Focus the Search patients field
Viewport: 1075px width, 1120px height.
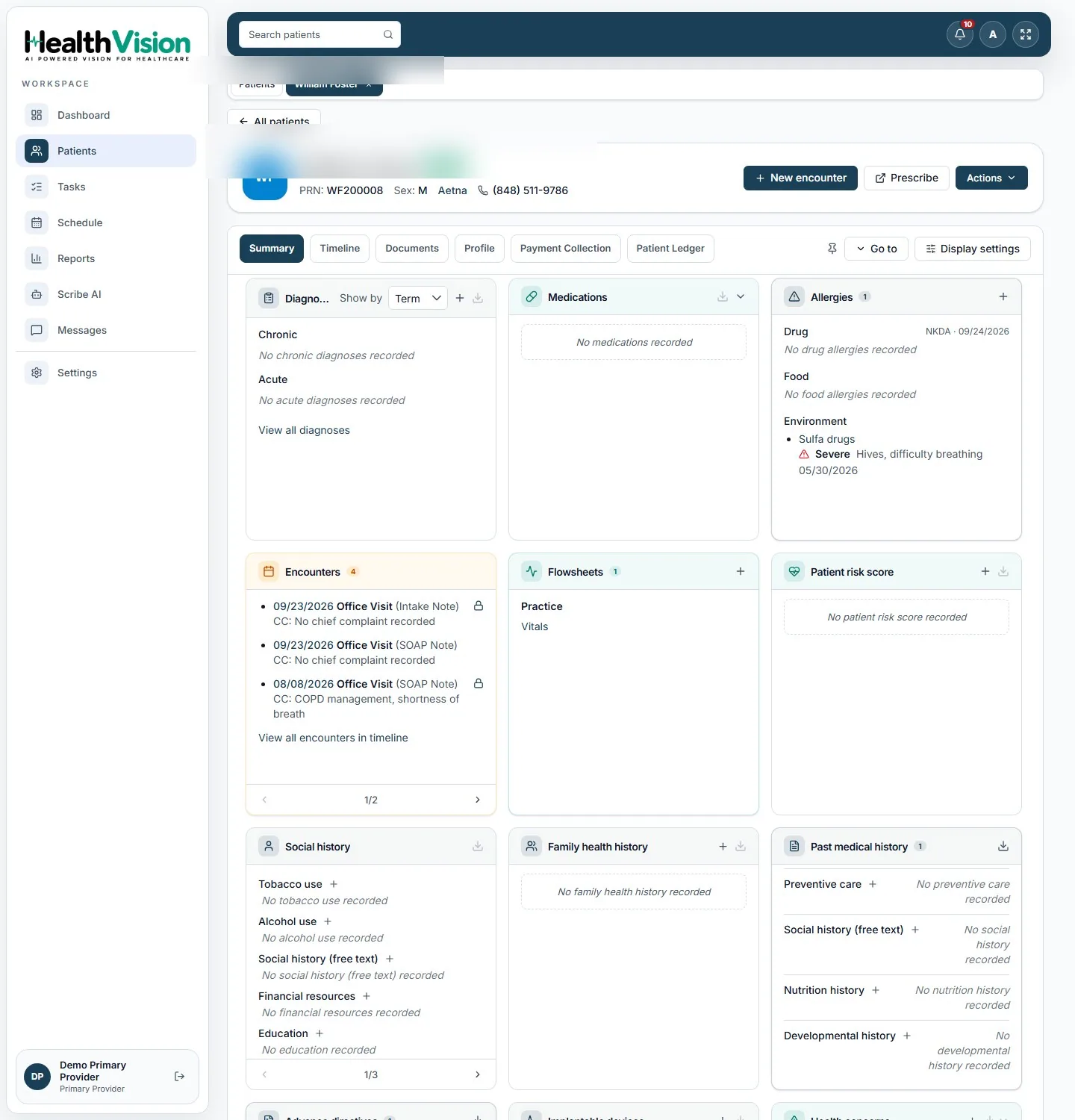[x=320, y=34]
